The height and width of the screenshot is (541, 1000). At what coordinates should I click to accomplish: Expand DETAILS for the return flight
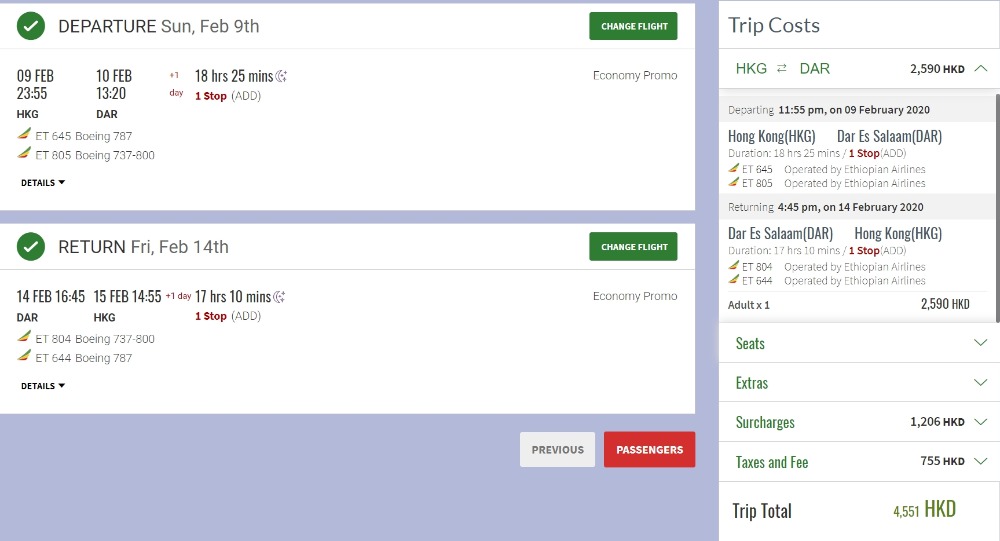coord(43,386)
